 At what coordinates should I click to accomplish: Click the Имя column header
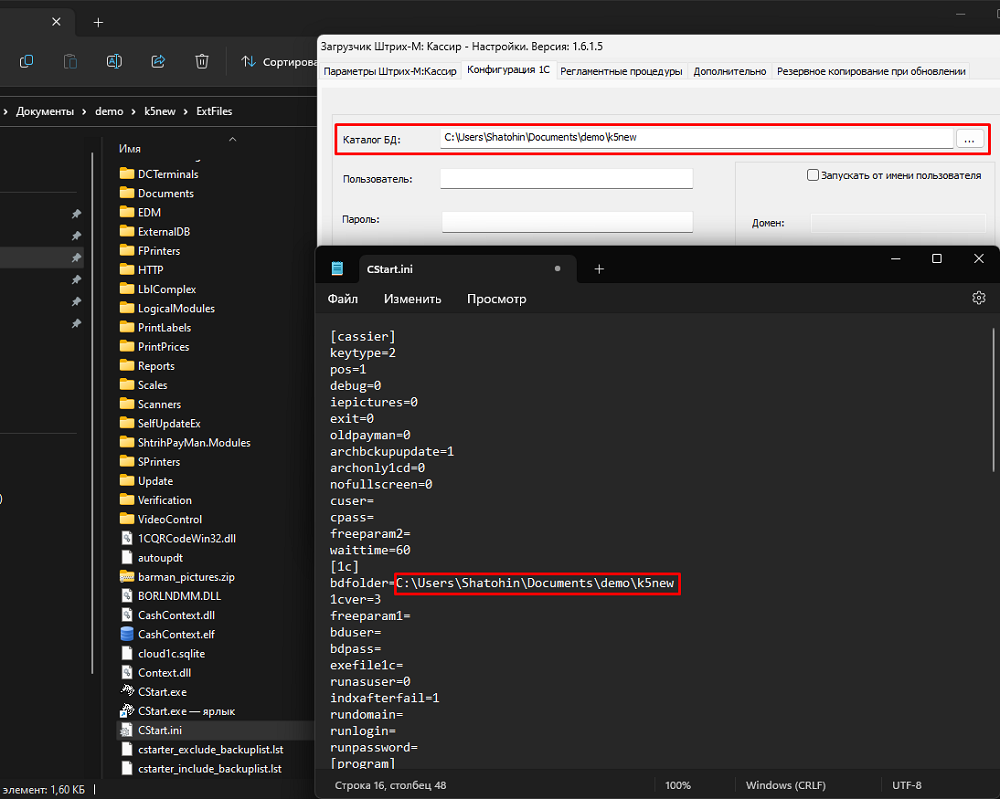coord(129,149)
